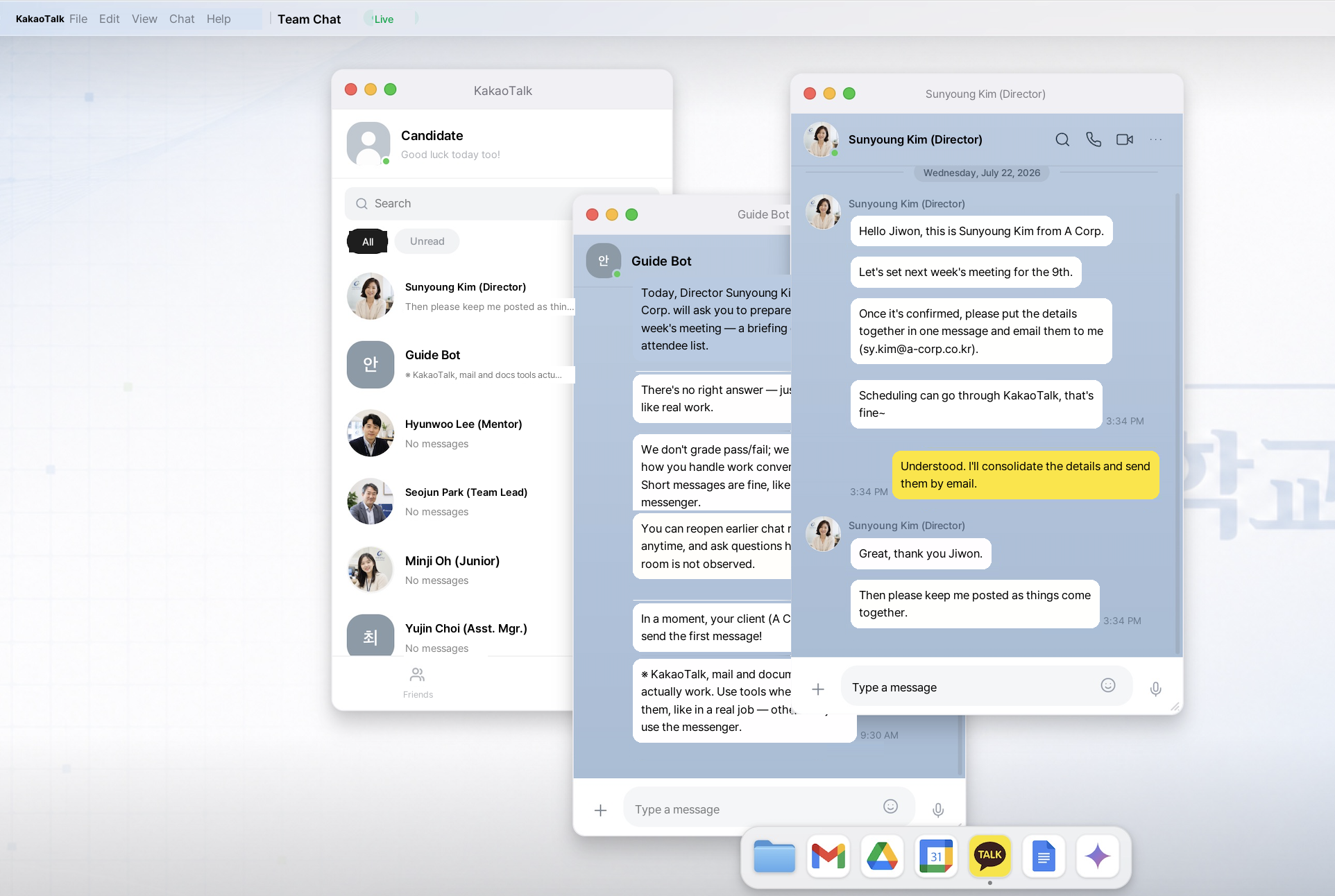
Task: Click Sunyoung Kim avatar in chat header
Action: (822, 139)
